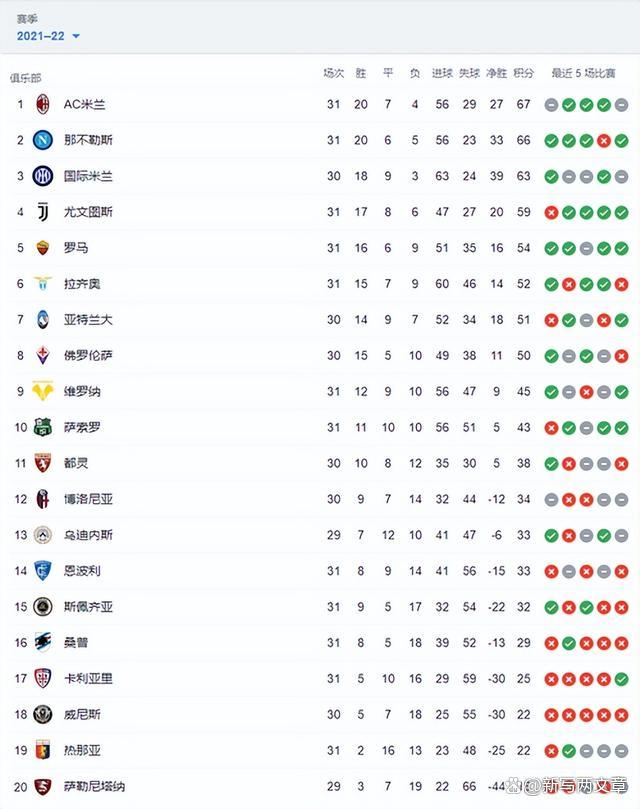The height and width of the screenshot is (809, 640).
Task: Click the 场次 matches column header
Action: point(334,74)
